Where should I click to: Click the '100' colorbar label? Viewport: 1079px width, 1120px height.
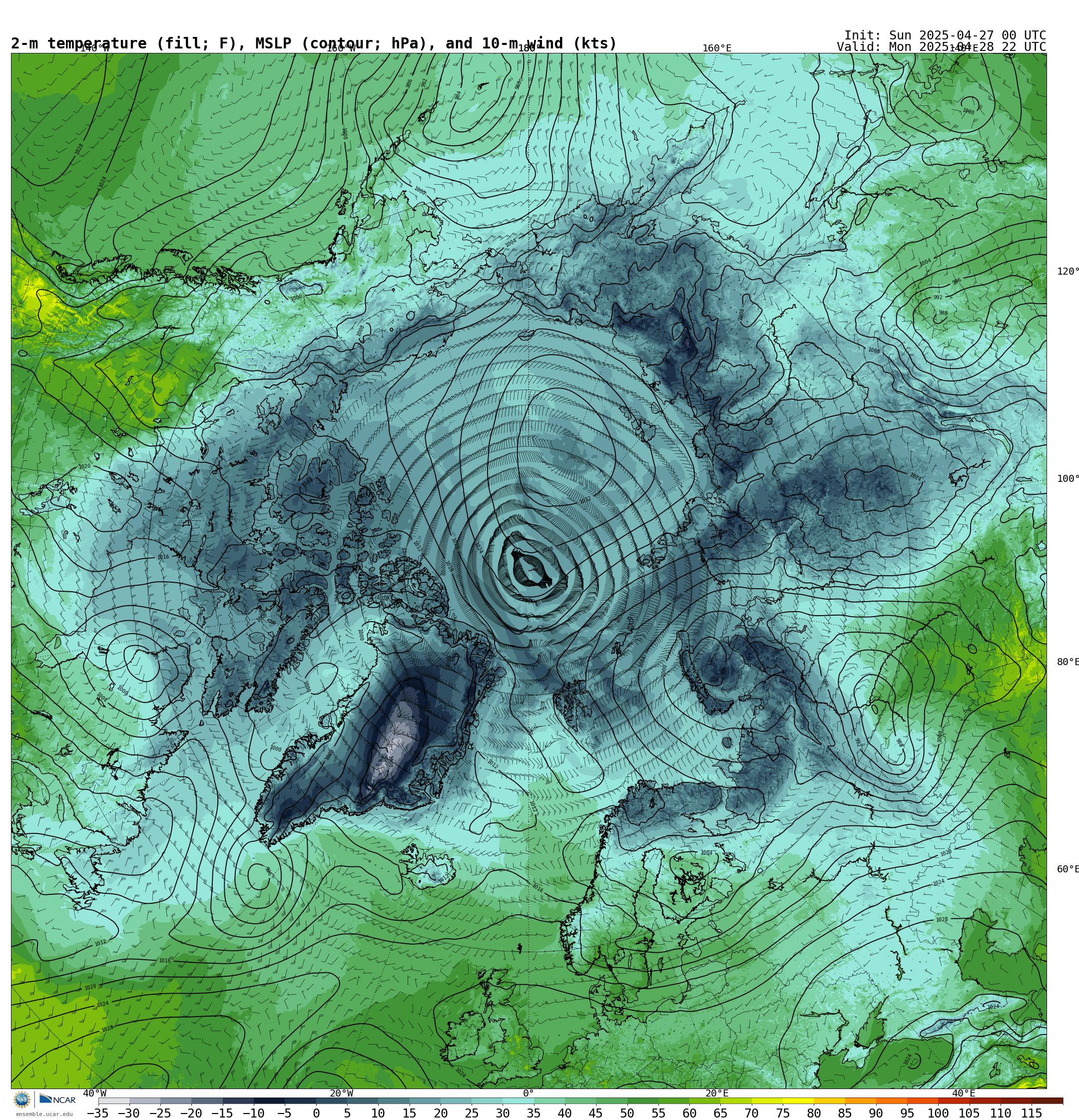[938, 1113]
